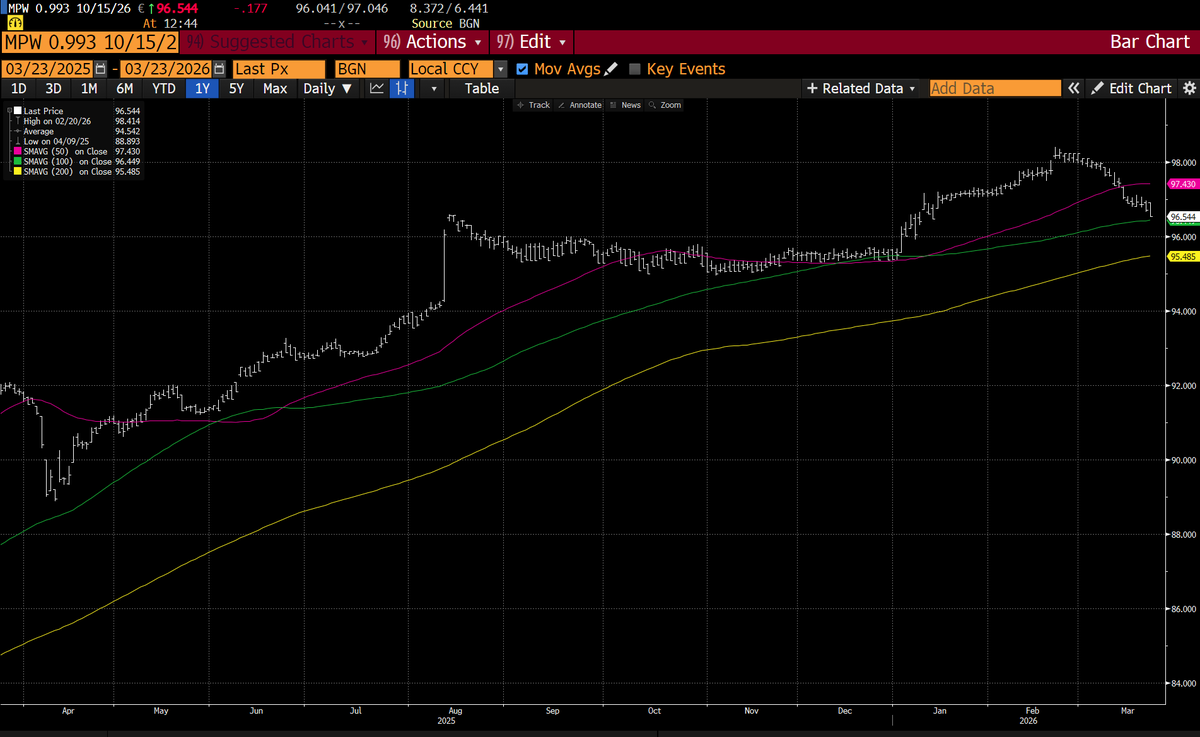Click SMAVG (50) magenta color swatch
1200x737 pixels.
18,151
